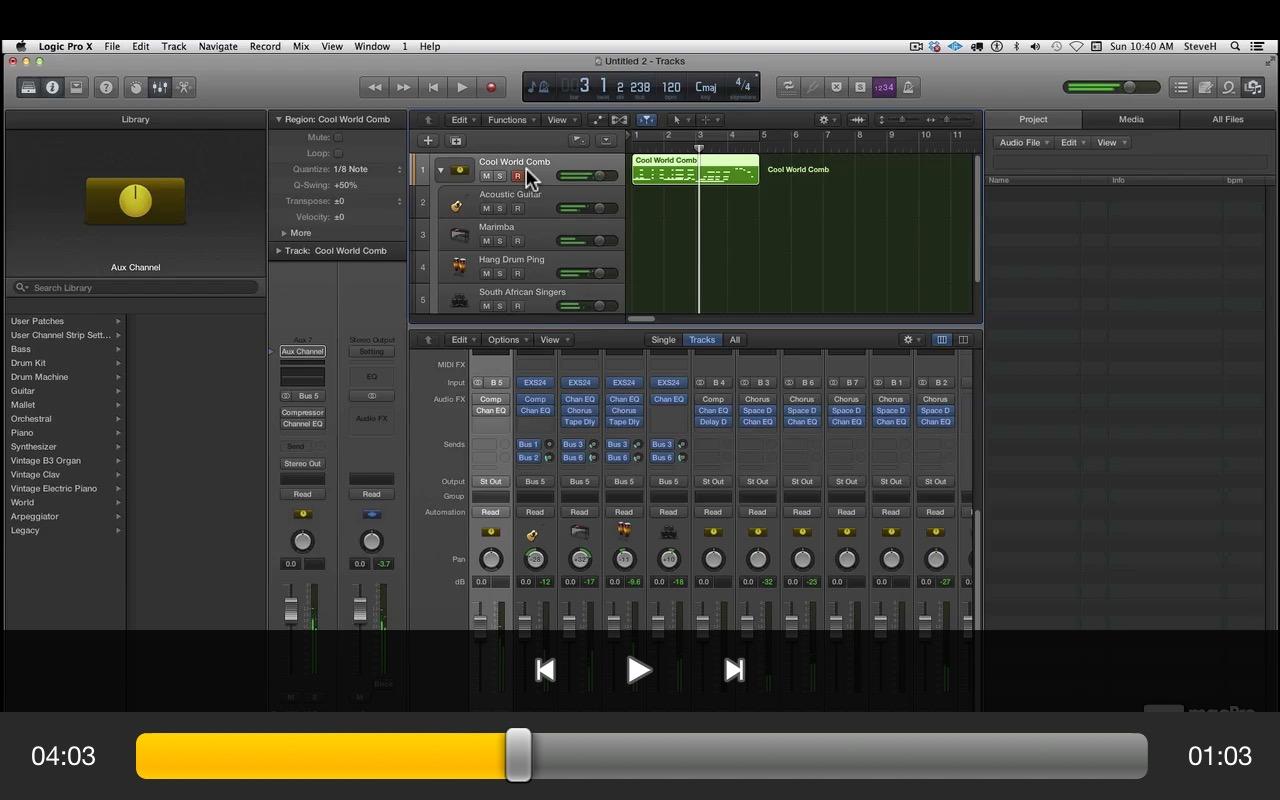Open the Navigate menu in menu bar
Screen dimensions: 1280x800
tap(217, 46)
